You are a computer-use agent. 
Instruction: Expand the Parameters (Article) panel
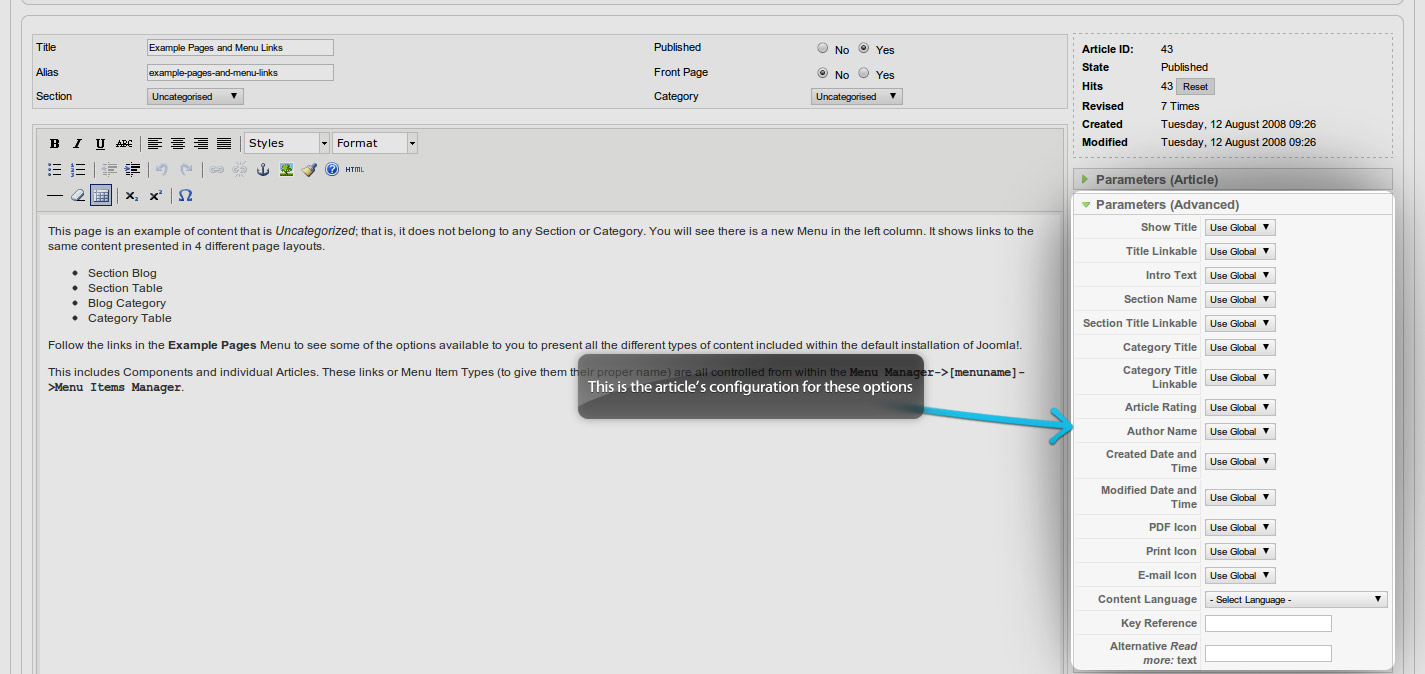pyautogui.click(x=1233, y=180)
